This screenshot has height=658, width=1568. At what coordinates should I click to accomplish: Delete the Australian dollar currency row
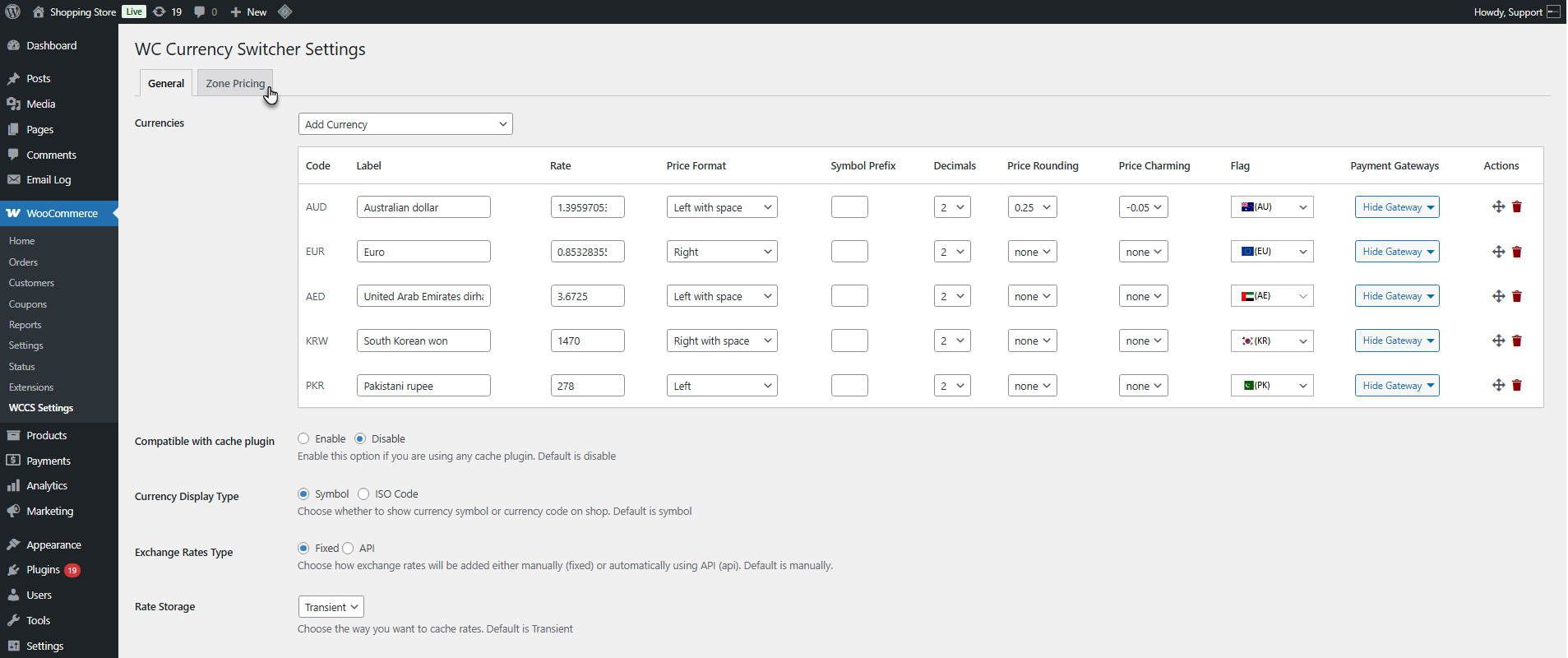[1517, 207]
